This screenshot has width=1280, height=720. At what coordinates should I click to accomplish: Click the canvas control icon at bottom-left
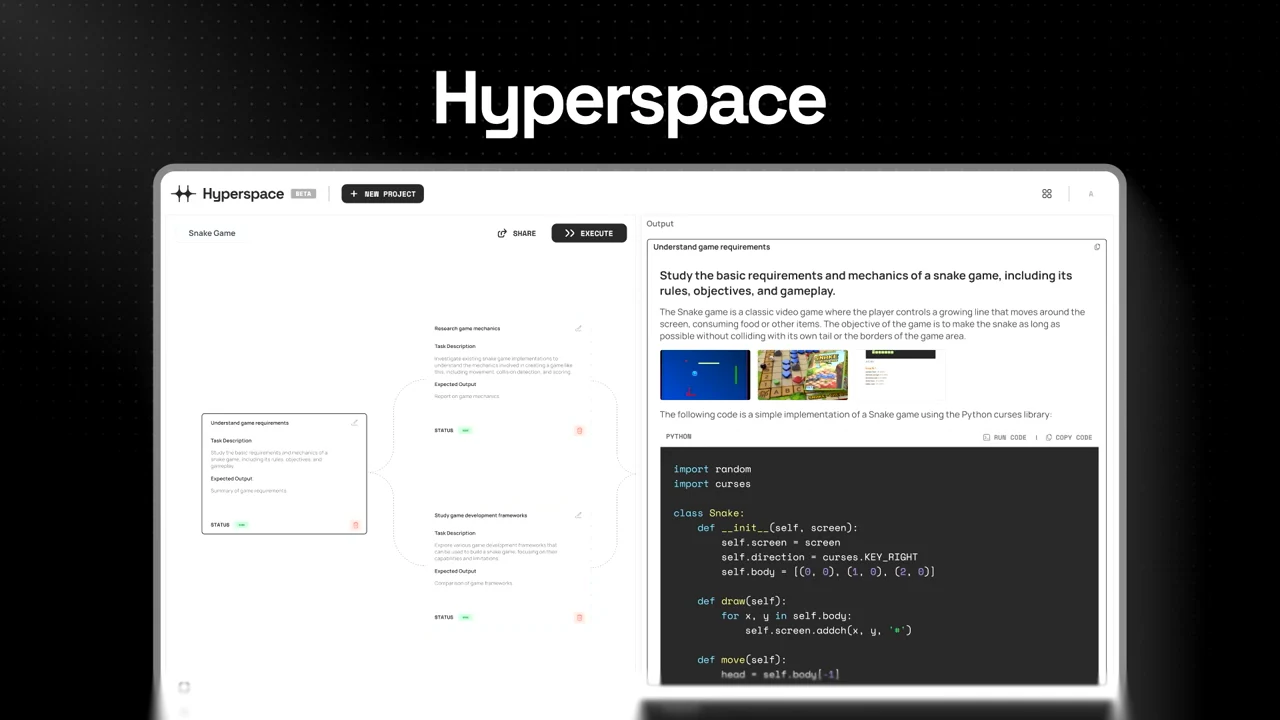click(x=184, y=687)
